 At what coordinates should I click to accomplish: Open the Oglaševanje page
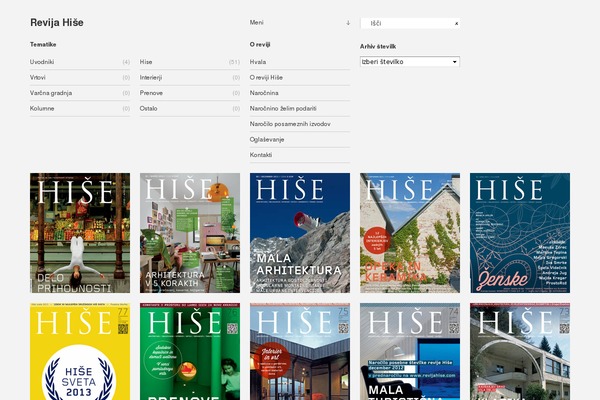click(x=300, y=140)
